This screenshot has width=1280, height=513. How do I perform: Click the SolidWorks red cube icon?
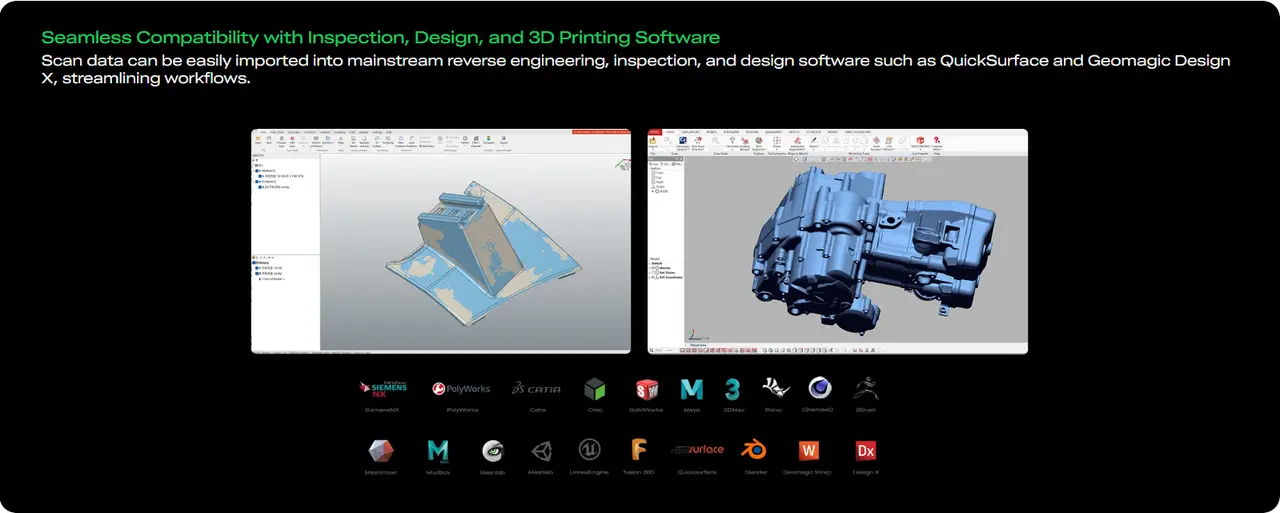pyautogui.click(x=646, y=389)
